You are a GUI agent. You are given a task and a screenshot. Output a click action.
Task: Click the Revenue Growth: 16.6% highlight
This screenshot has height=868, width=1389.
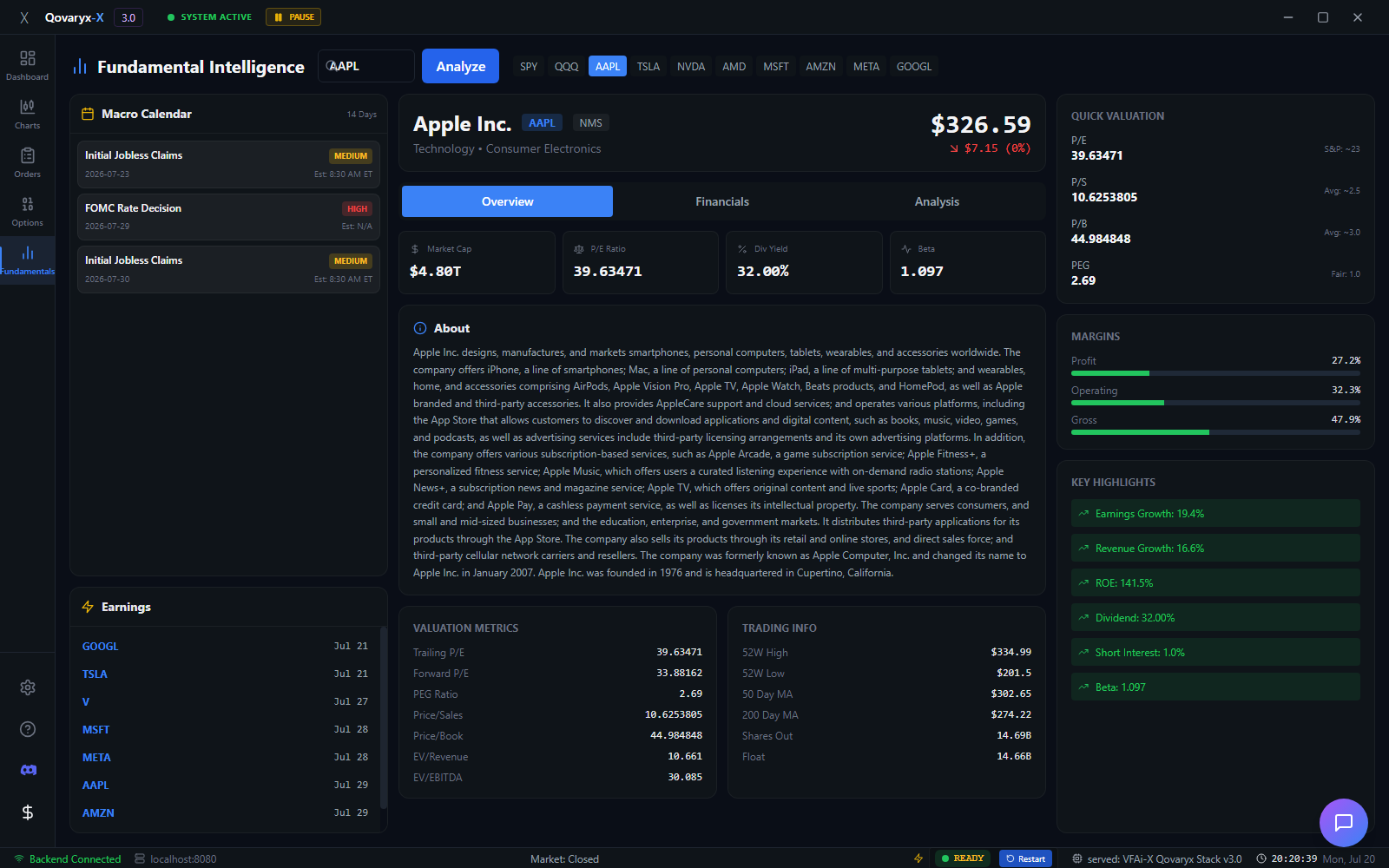pos(1215,548)
